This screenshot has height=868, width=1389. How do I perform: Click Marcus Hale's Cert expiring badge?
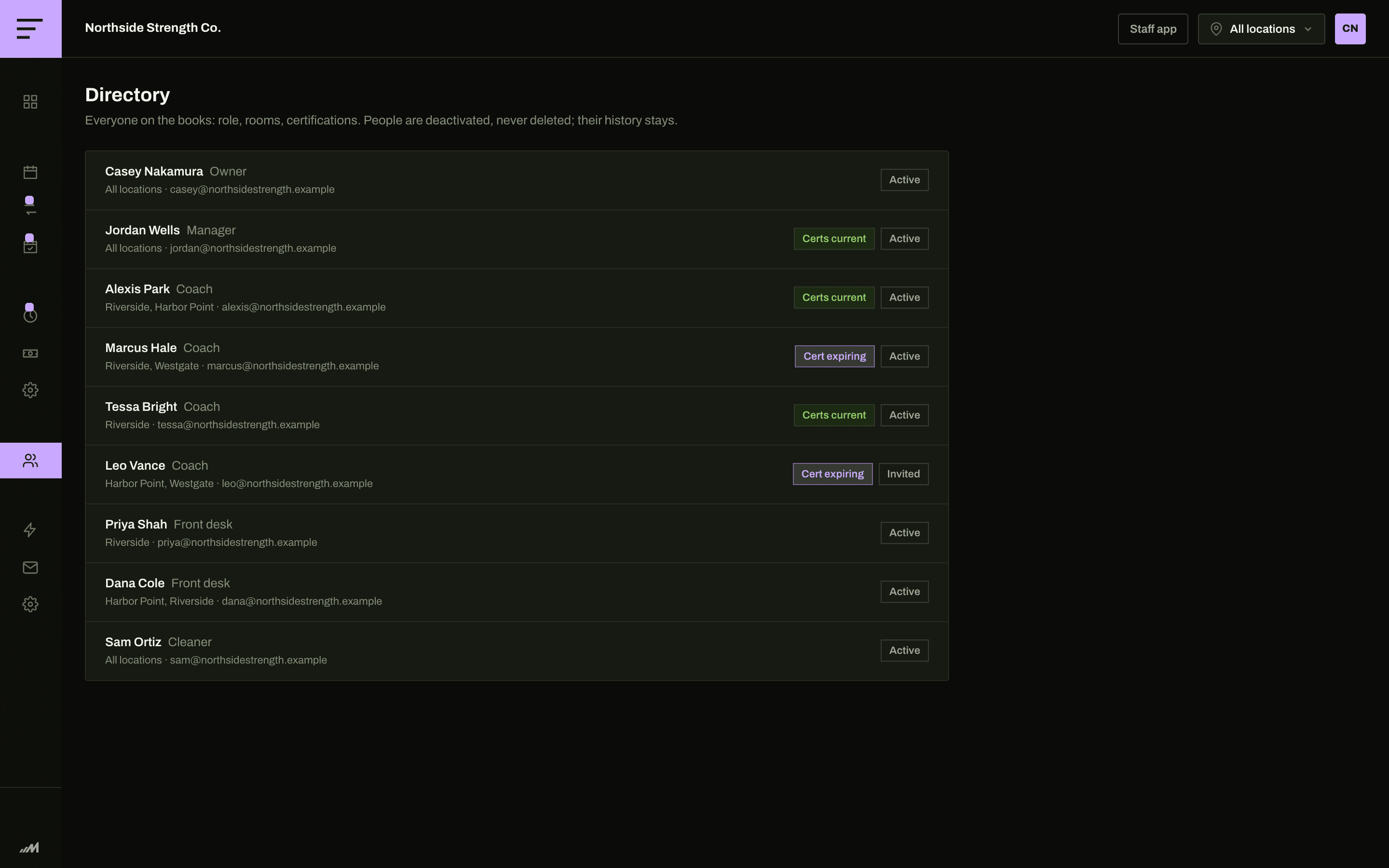click(834, 356)
